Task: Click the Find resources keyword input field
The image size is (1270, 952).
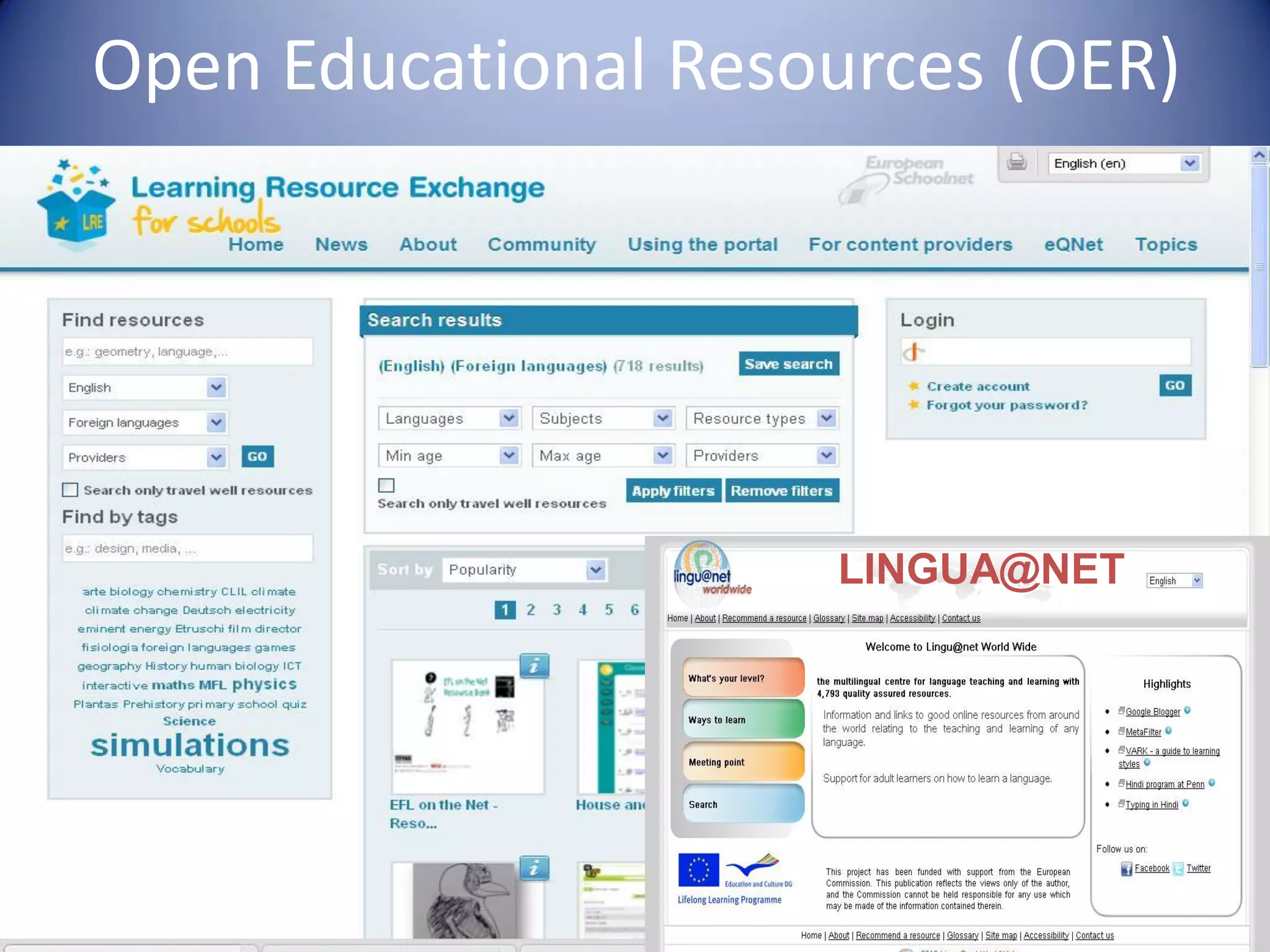Action: [x=188, y=351]
